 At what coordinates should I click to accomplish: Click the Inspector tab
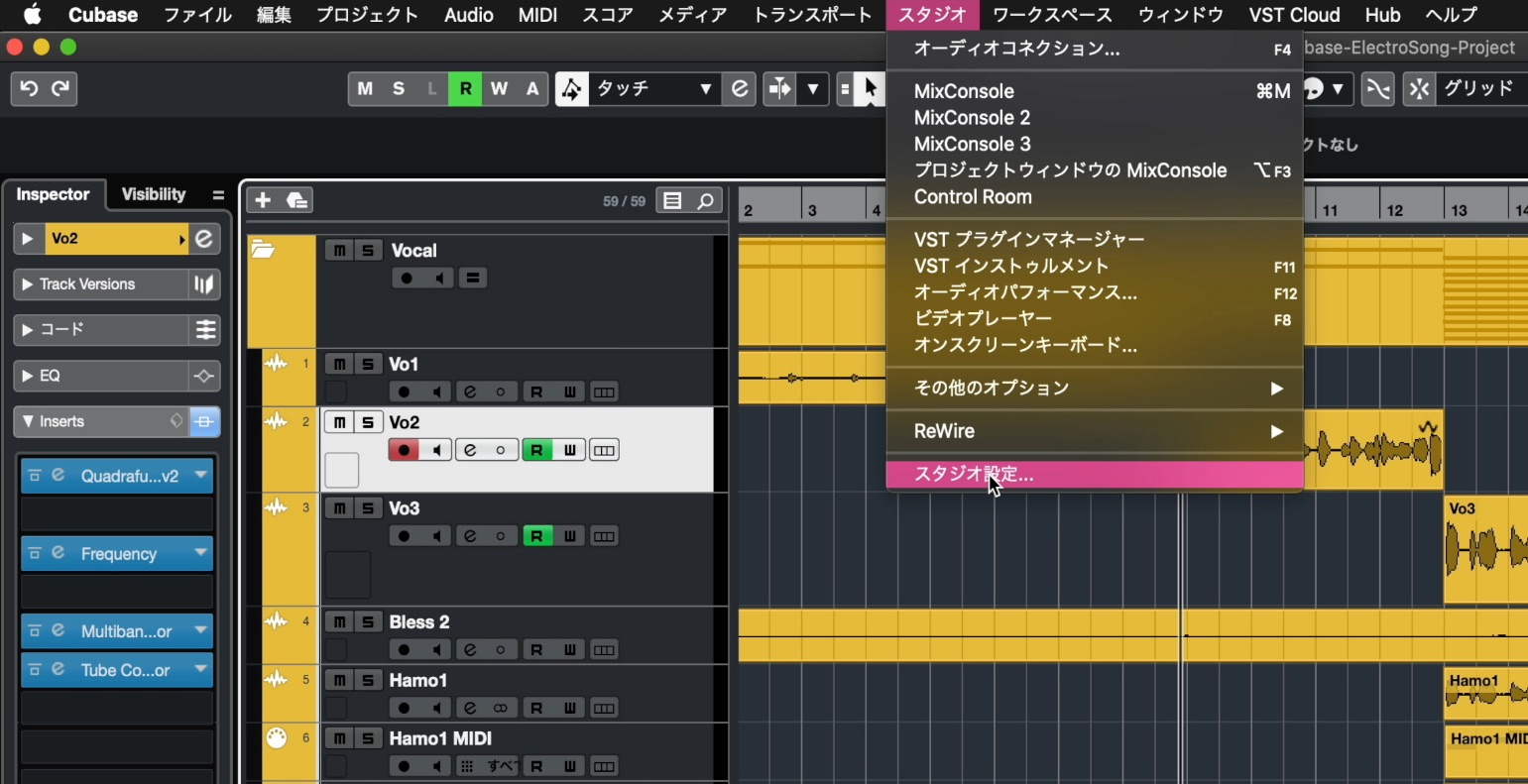coord(53,194)
